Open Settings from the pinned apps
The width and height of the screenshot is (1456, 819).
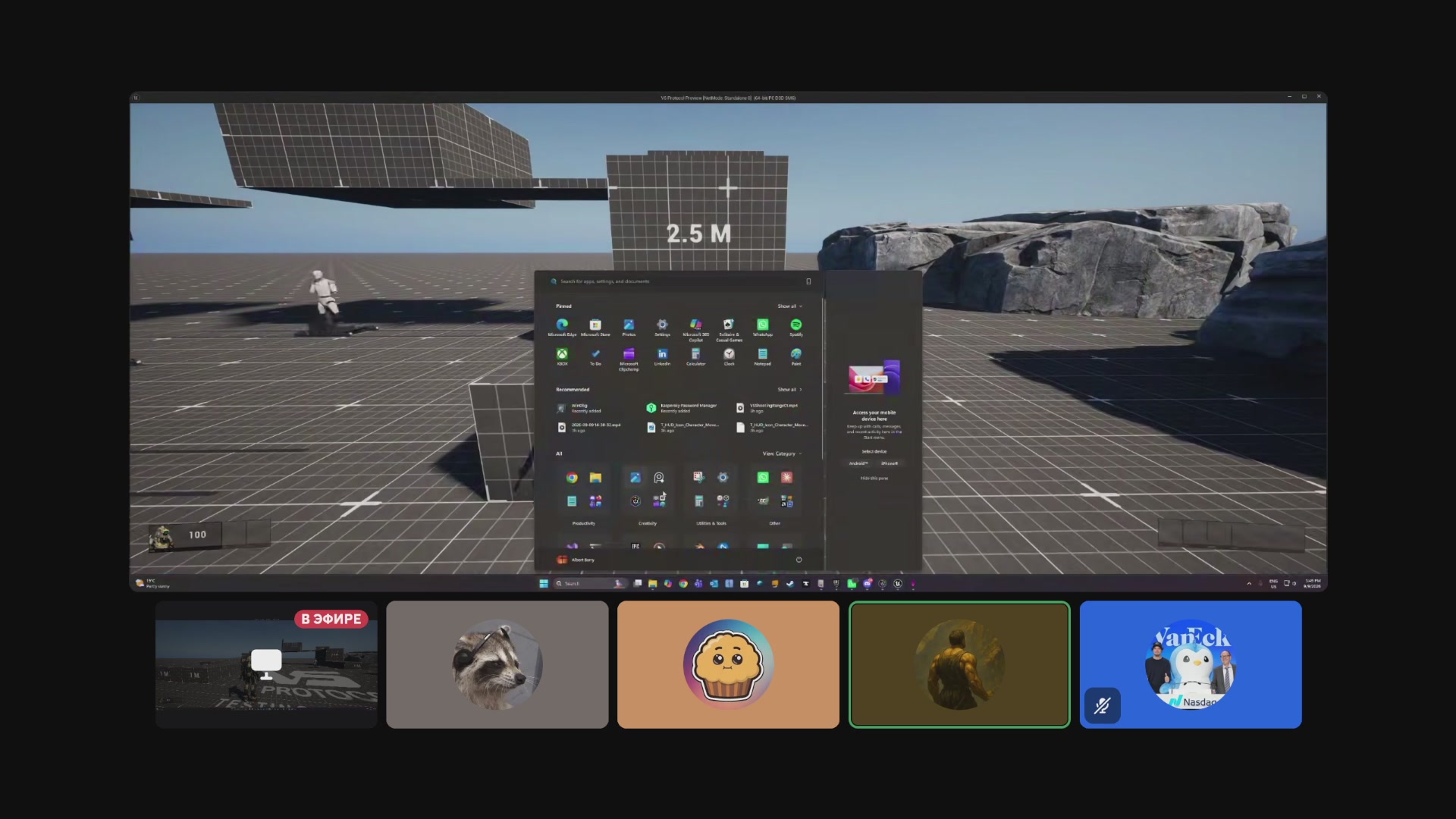[662, 328]
